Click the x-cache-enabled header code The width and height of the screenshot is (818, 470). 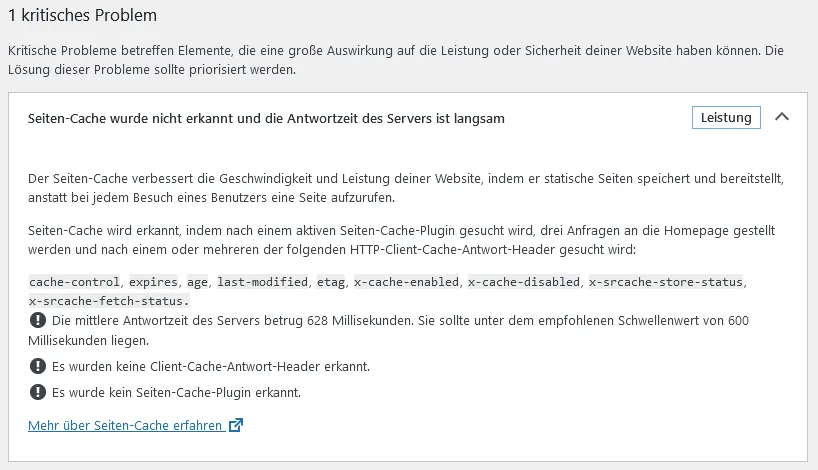(406, 282)
